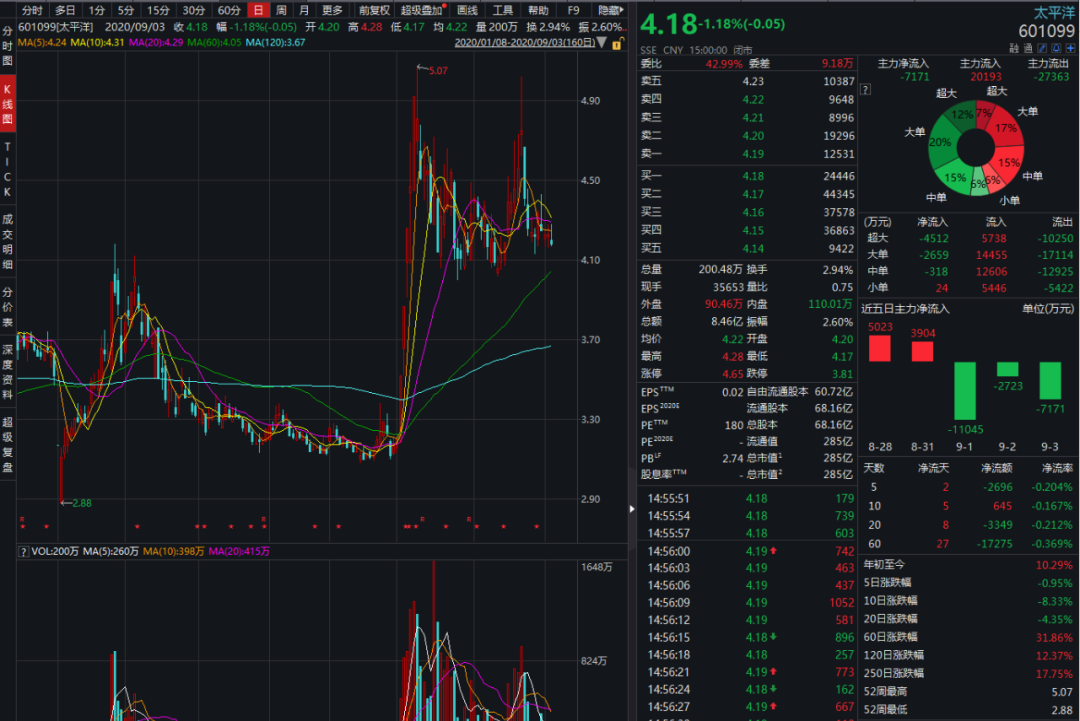The height and width of the screenshot is (721, 1080).
Task: Click the 买一 4.18 bid row
Action: [x=747, y=176]
